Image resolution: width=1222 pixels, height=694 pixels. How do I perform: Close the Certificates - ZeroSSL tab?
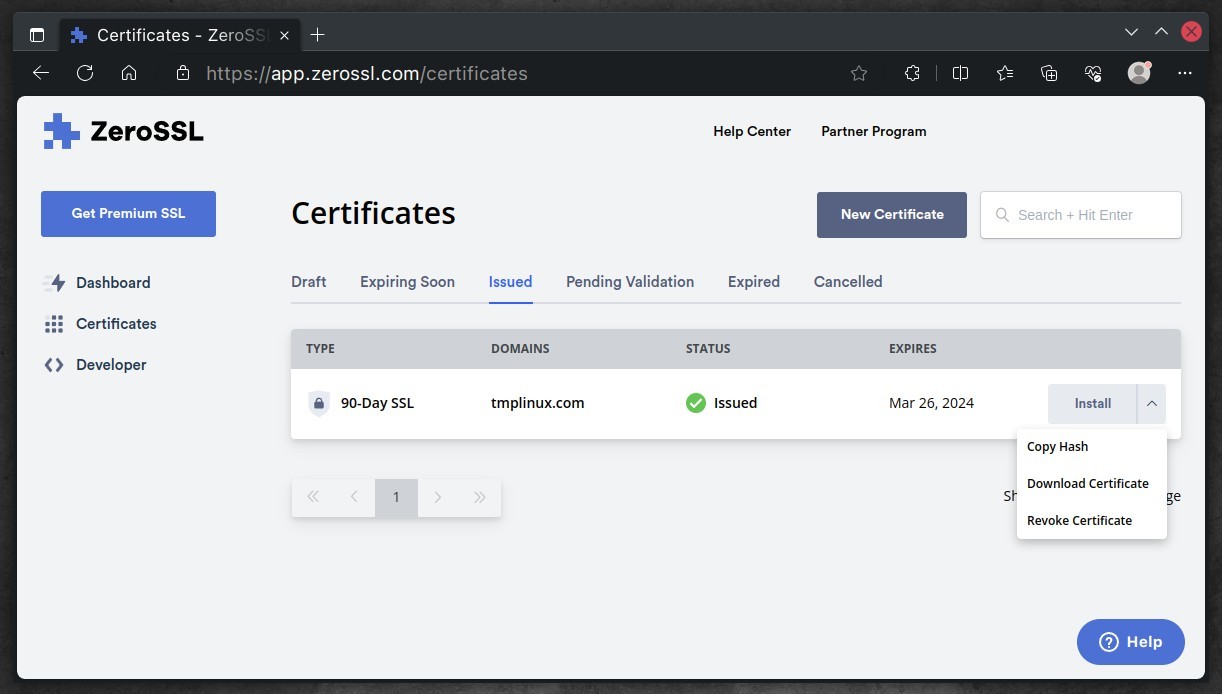285,35
